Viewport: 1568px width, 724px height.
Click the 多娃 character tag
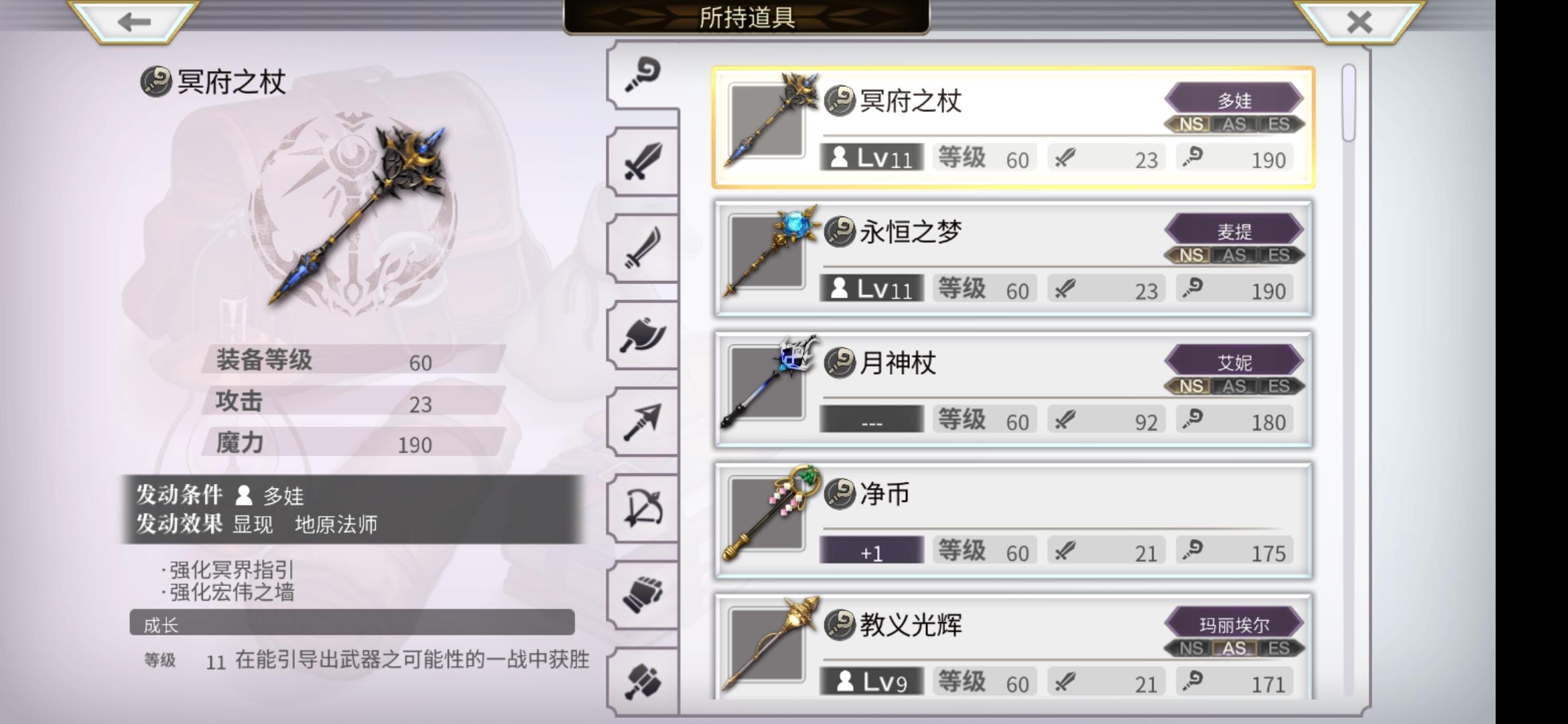[x=1234, y=101]
